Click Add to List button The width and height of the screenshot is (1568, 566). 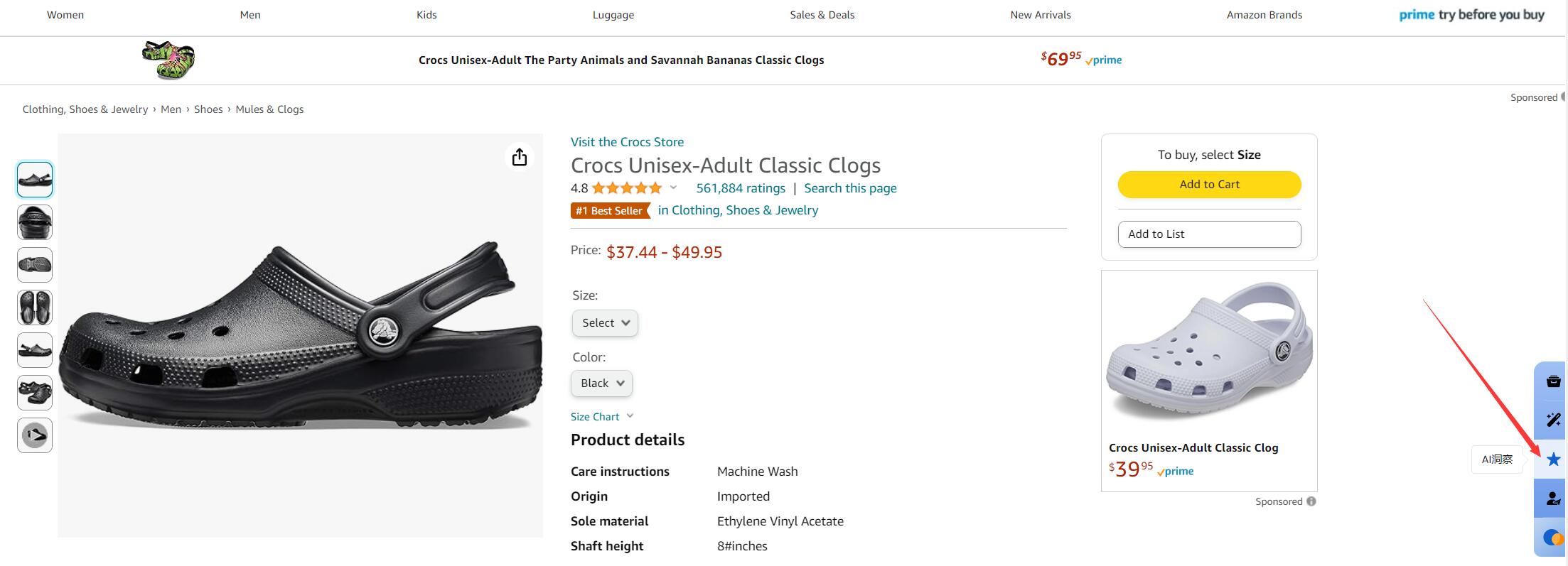point(1209,234)
